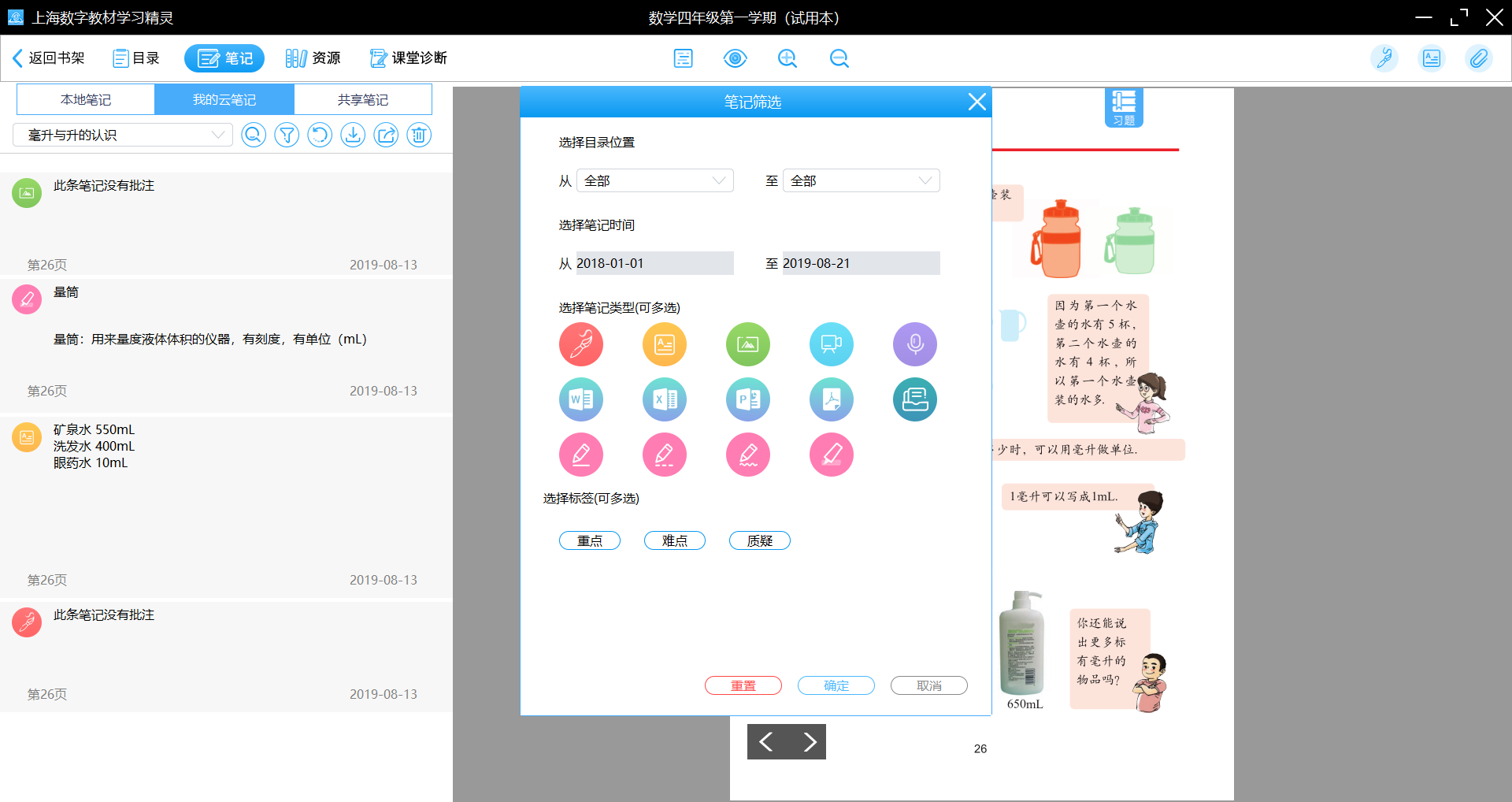The width and height of the screenshot is (1512, 802).
Task: Switch to the 本地笔记 tab
Action: [86, 100]
